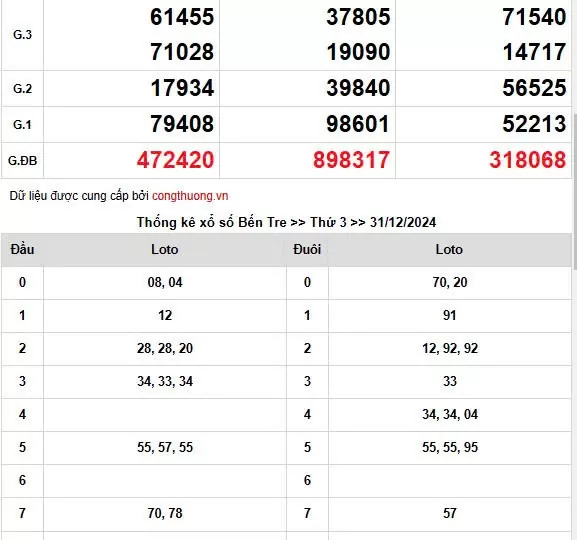Select loto cell containing 12, 92, 92
The height and width of the screenshot is (540, 577).
click(450, 348)
